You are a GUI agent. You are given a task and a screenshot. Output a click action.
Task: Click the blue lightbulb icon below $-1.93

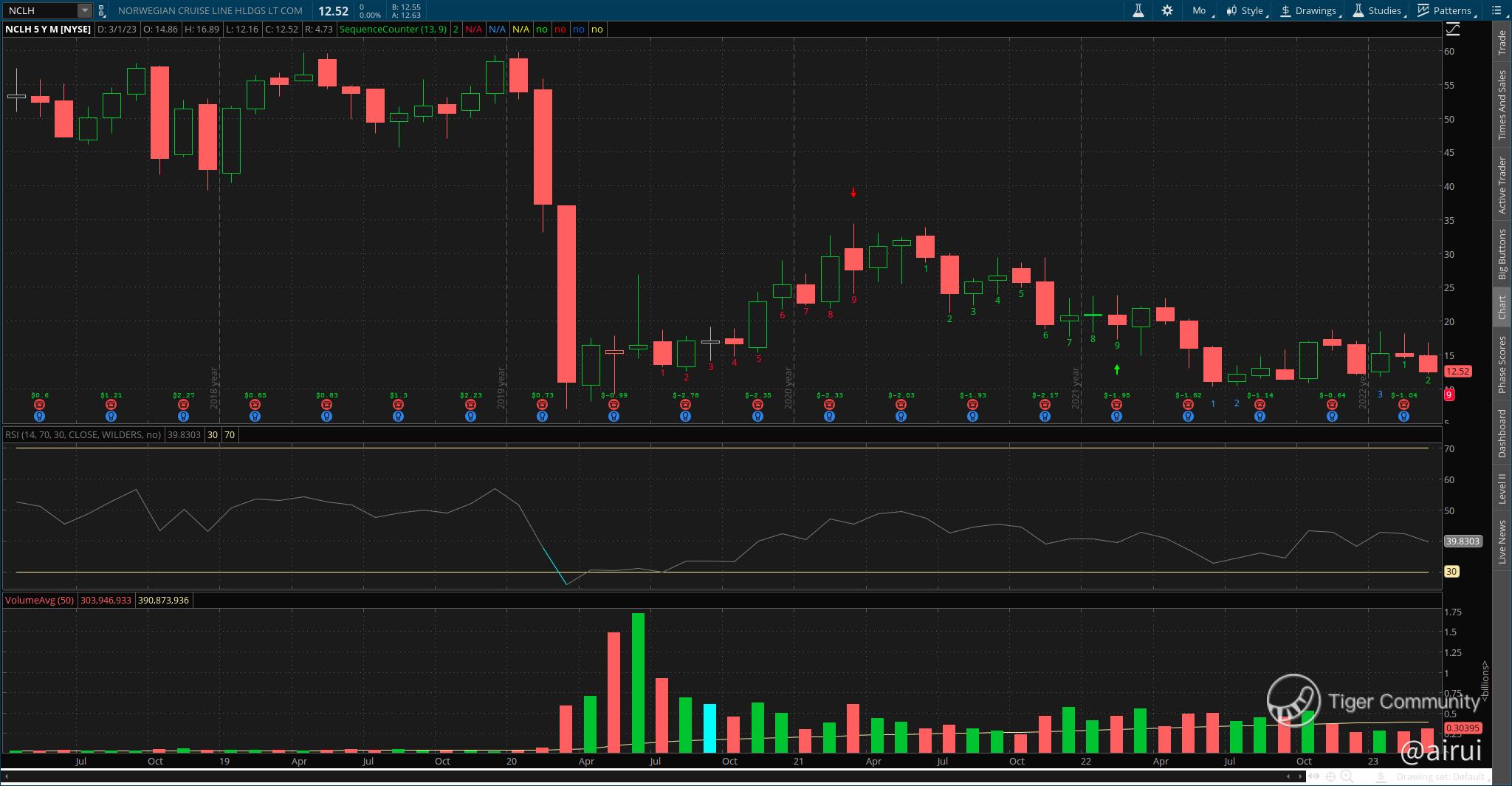(972, 417)
